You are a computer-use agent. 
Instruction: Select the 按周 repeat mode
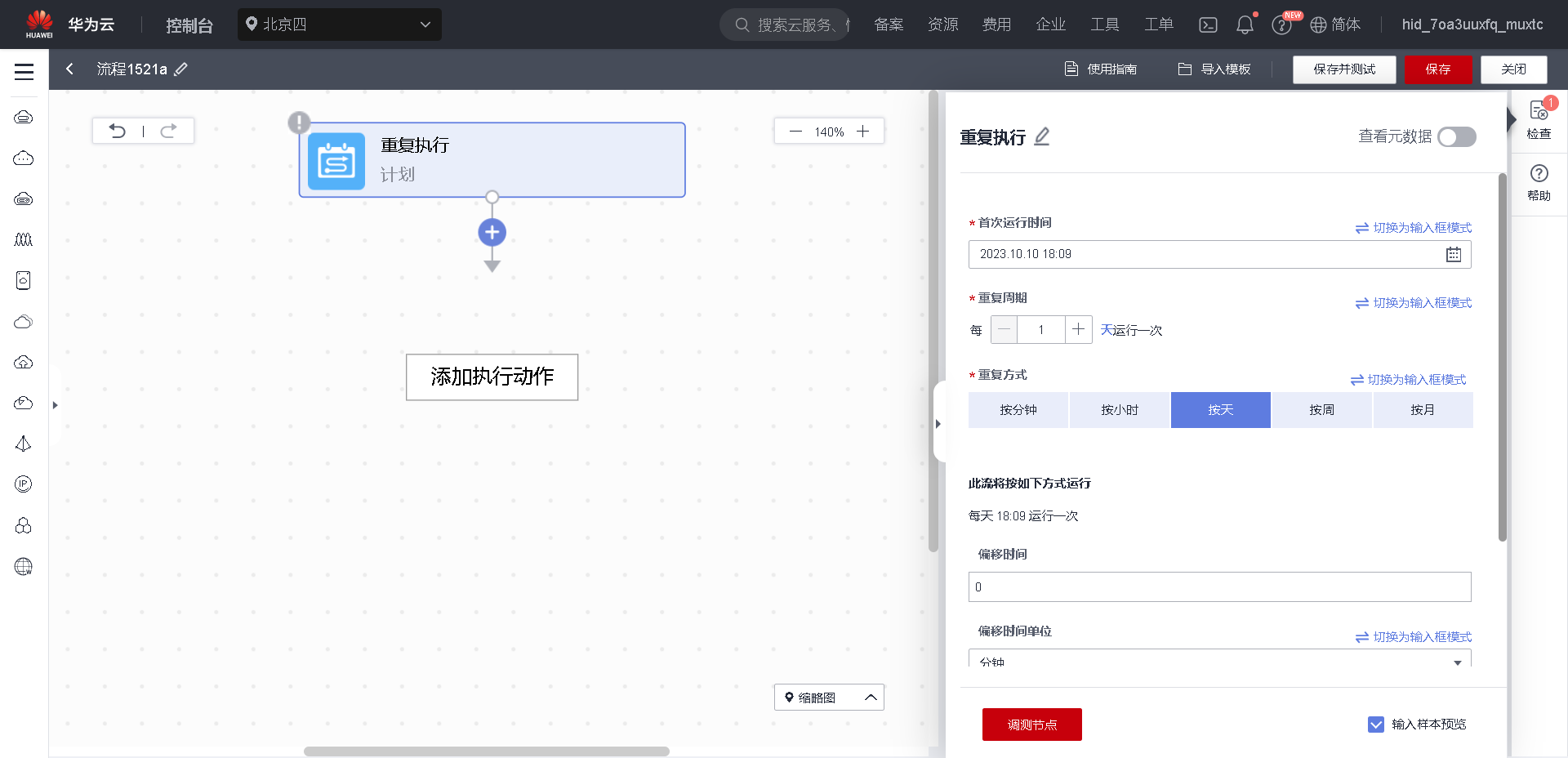pyautogui.click(x=1321, y=410)
